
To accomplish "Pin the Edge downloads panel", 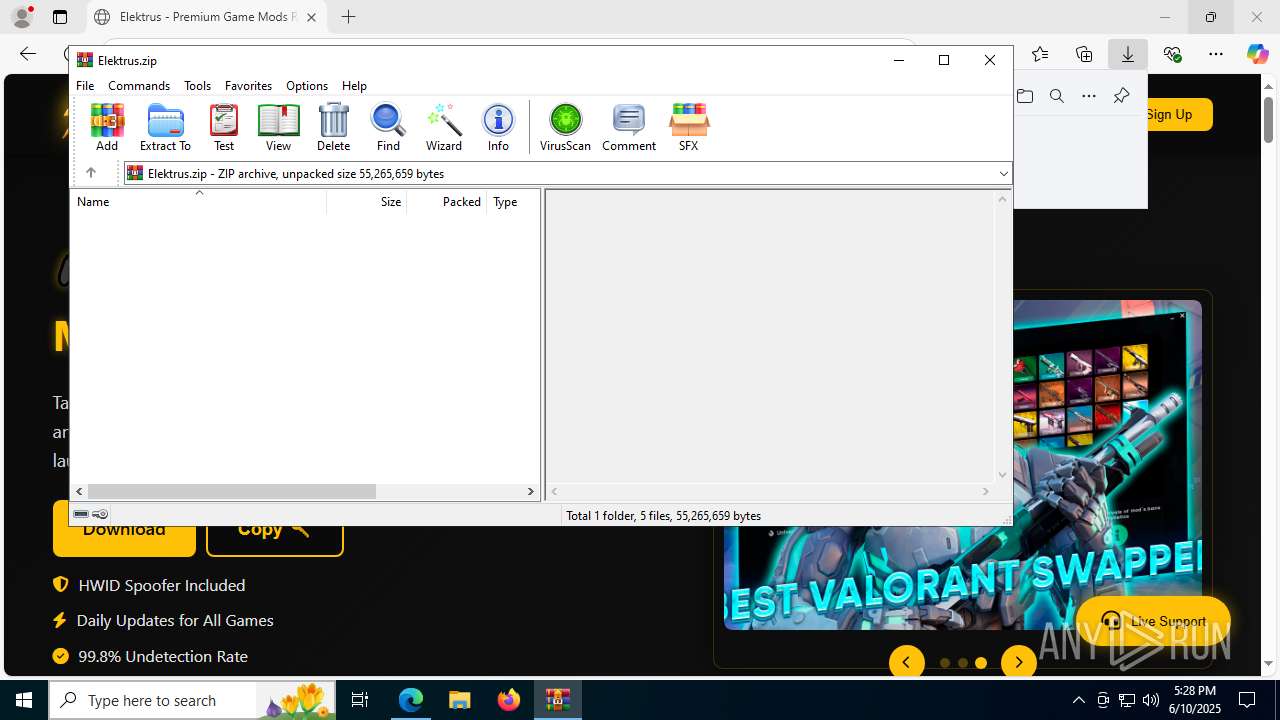I will [x=1121, y=96].
